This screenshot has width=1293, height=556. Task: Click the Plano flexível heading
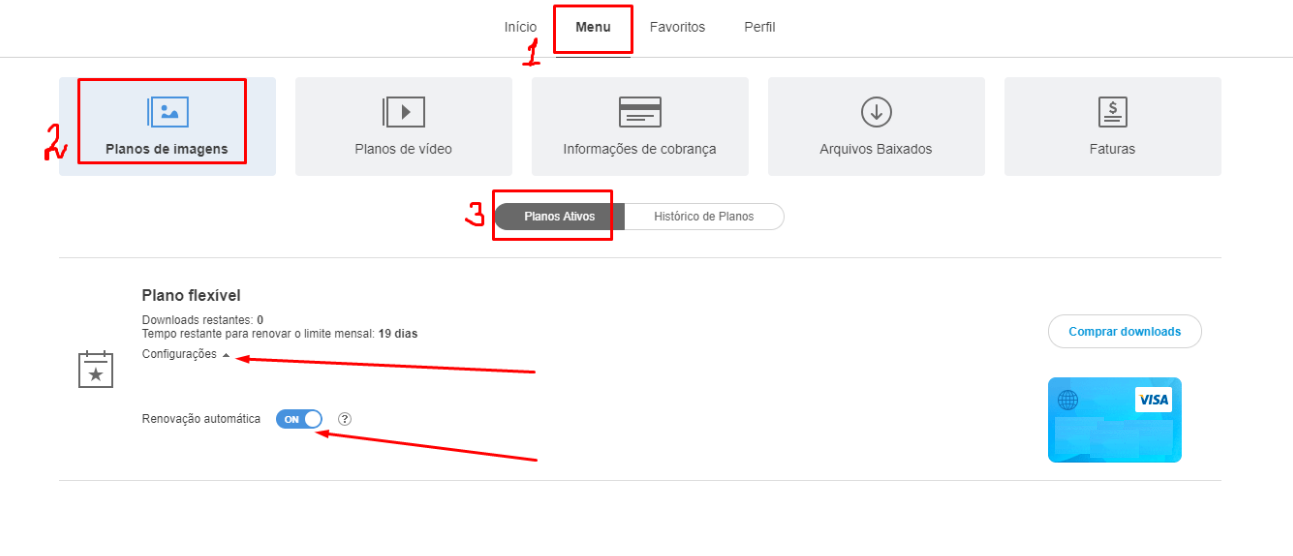(x=191, y=296)
